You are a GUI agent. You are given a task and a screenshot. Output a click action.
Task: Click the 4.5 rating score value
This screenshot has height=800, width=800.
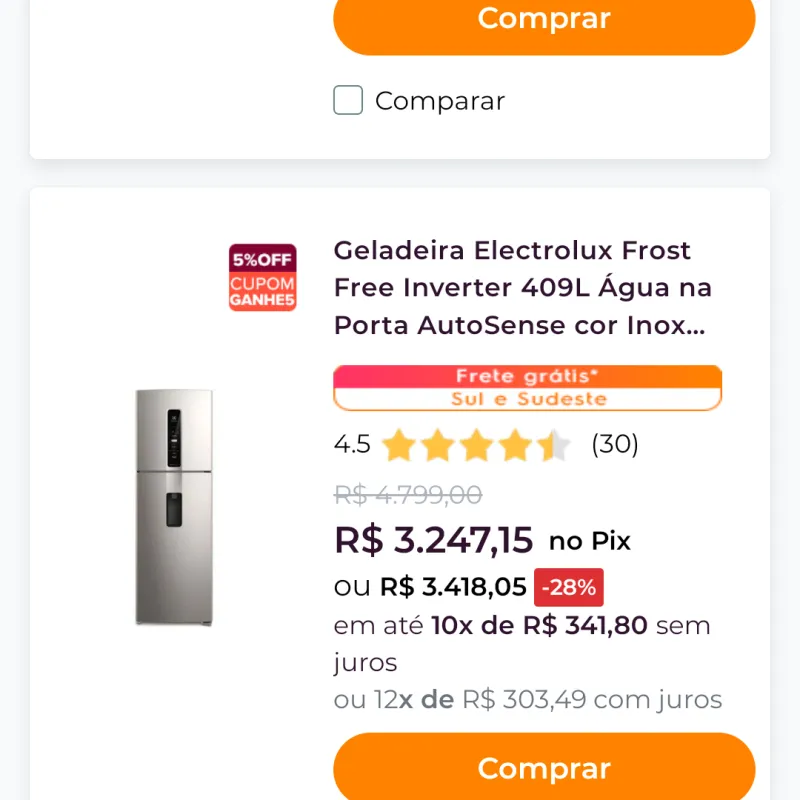(x=352, y=444)
